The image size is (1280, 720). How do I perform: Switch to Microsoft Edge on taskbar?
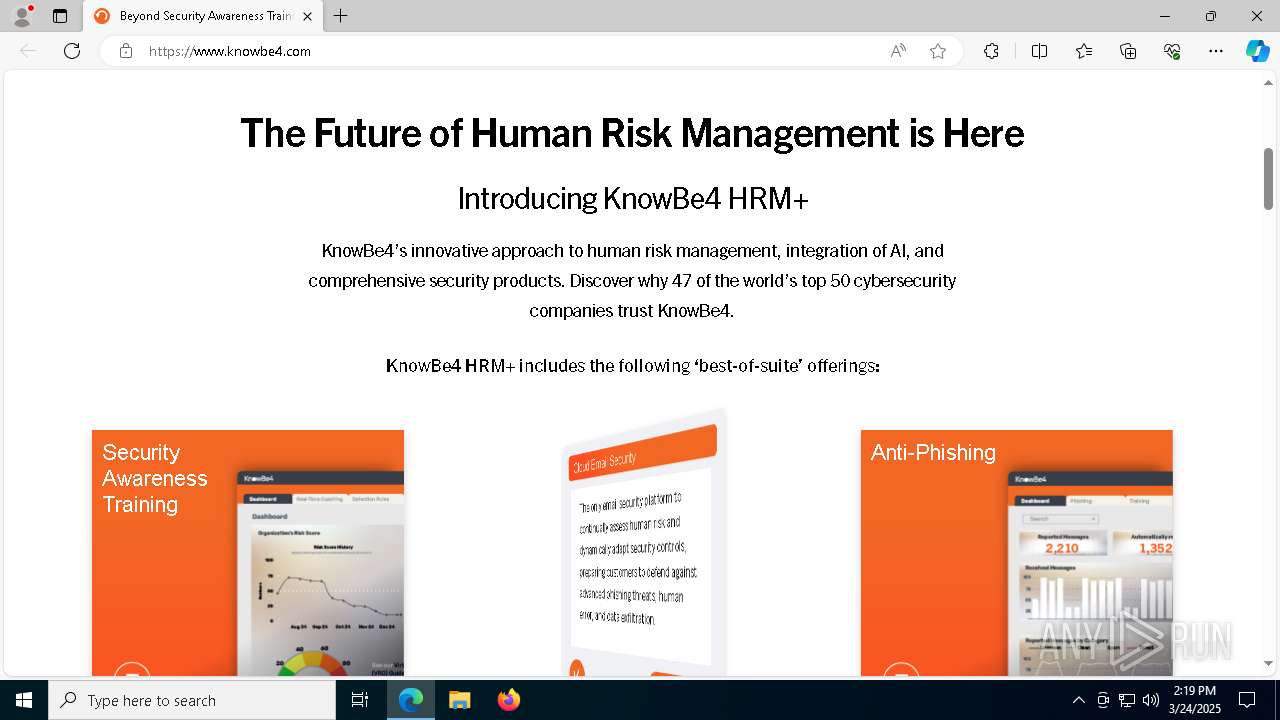[x=411, y=700]
